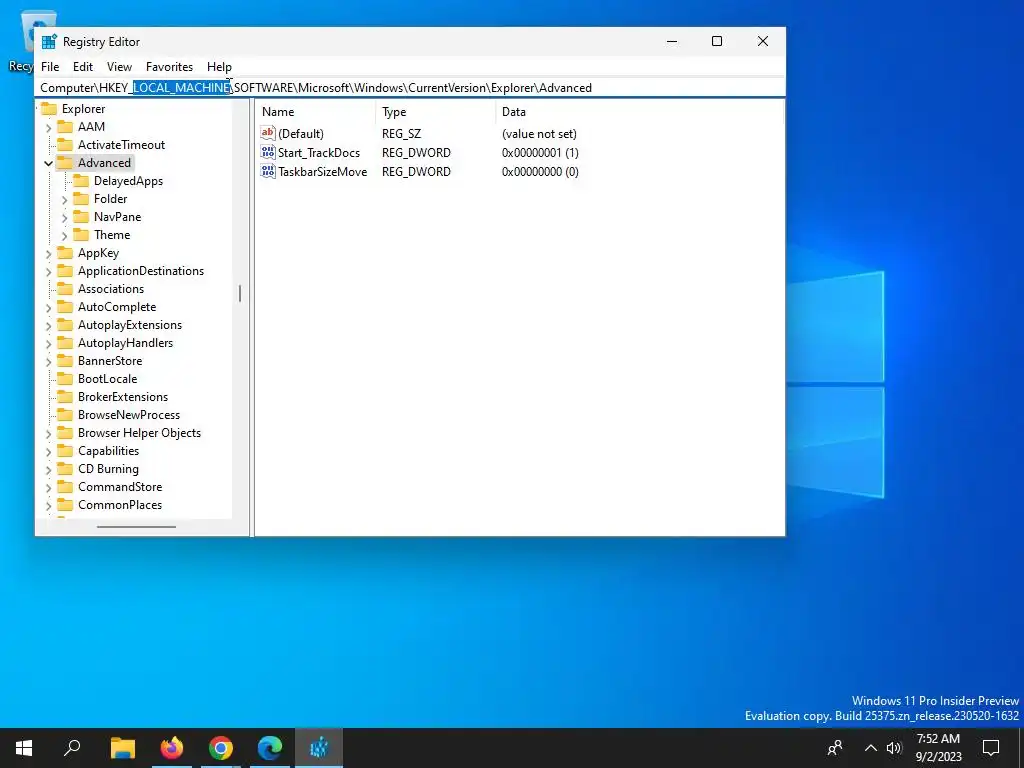Expand the AAM key

coord(48,127)
